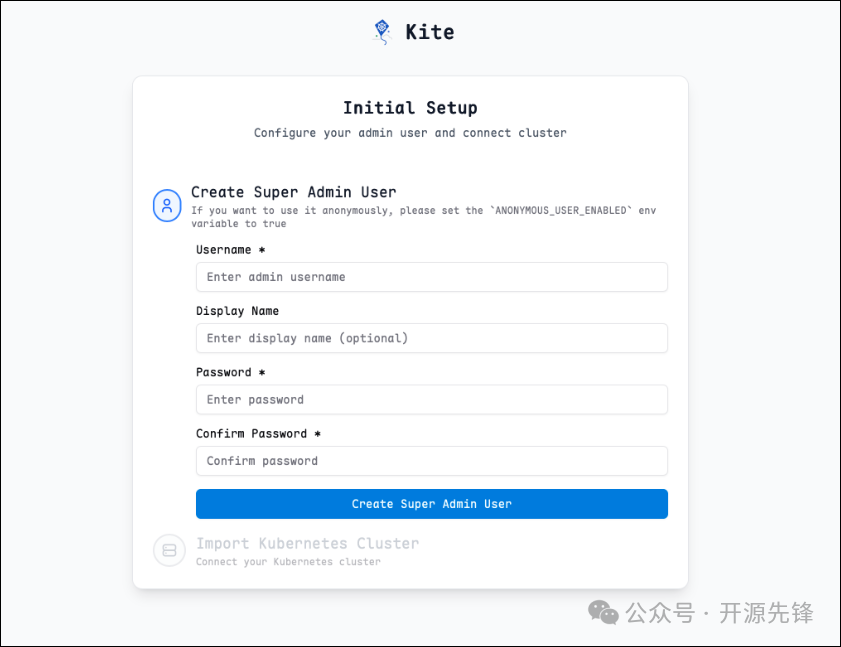
Task: Click the Confirm password field
Action: point(431,461)
